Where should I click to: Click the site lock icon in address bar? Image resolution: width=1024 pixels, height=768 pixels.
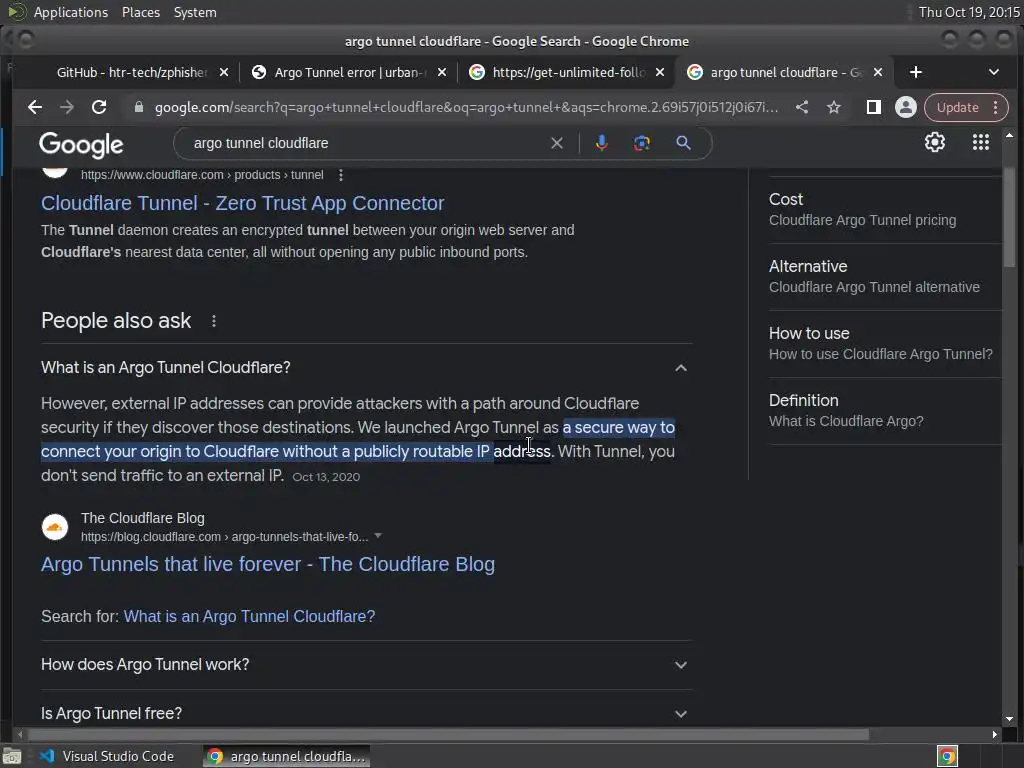point(138,107)
